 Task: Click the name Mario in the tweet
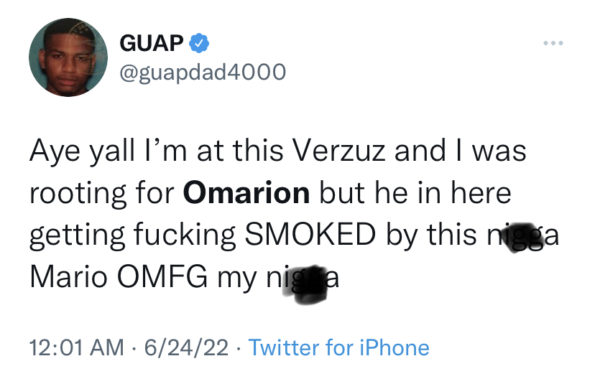pyautogui.click(x=68, y=277)
